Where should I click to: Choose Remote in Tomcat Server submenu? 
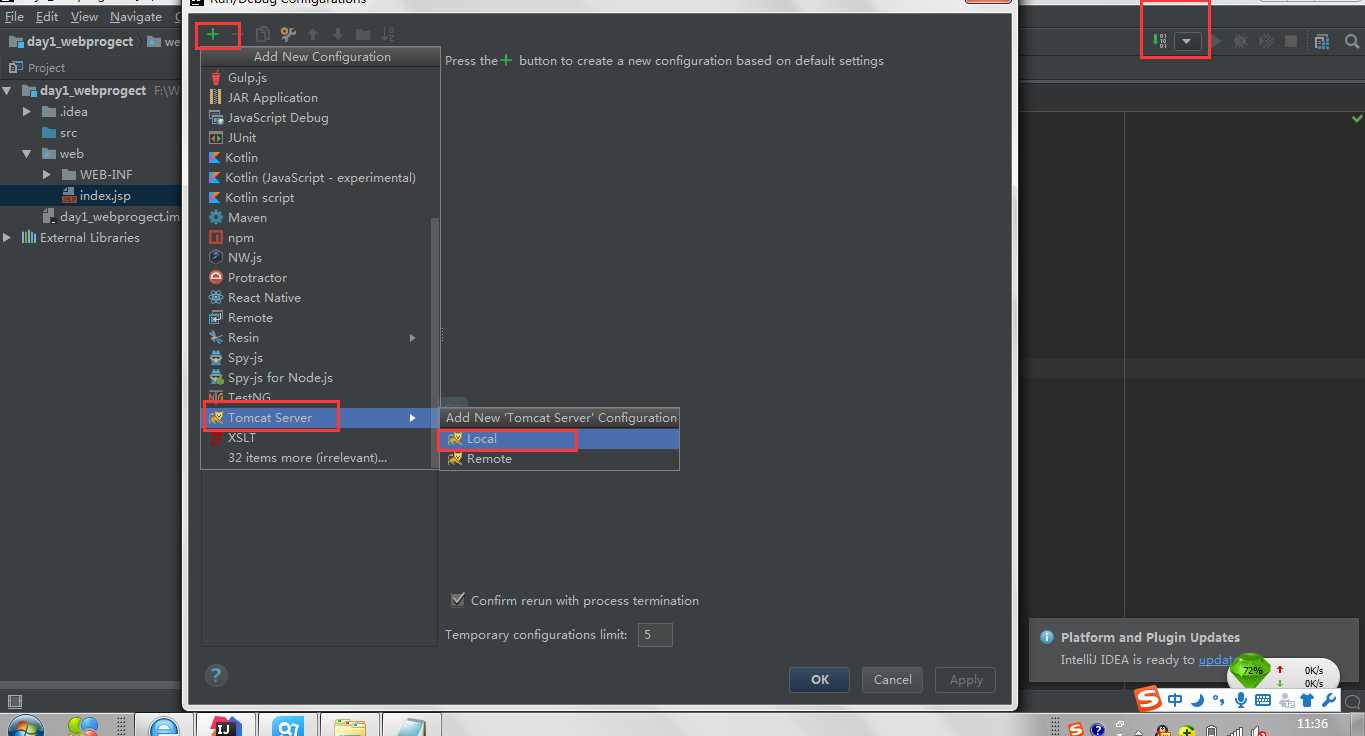point(559,458)
